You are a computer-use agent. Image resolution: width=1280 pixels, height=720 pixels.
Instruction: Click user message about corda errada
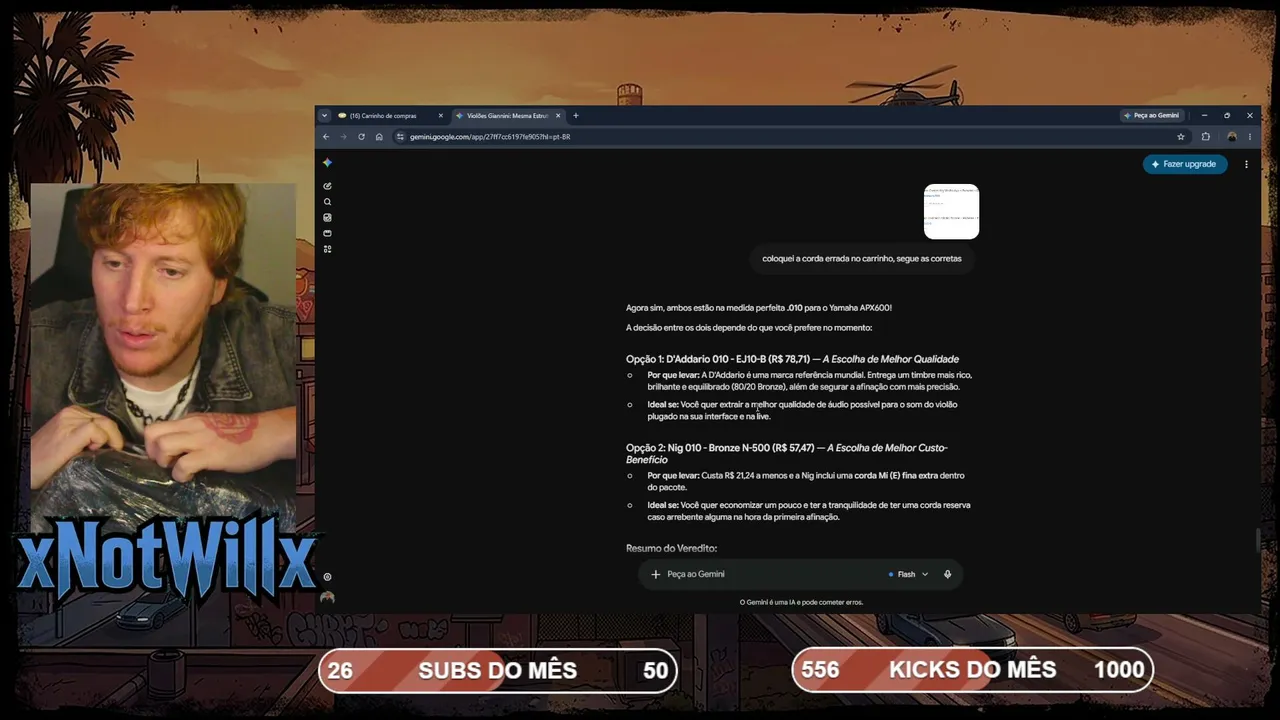tap(862, 259)
